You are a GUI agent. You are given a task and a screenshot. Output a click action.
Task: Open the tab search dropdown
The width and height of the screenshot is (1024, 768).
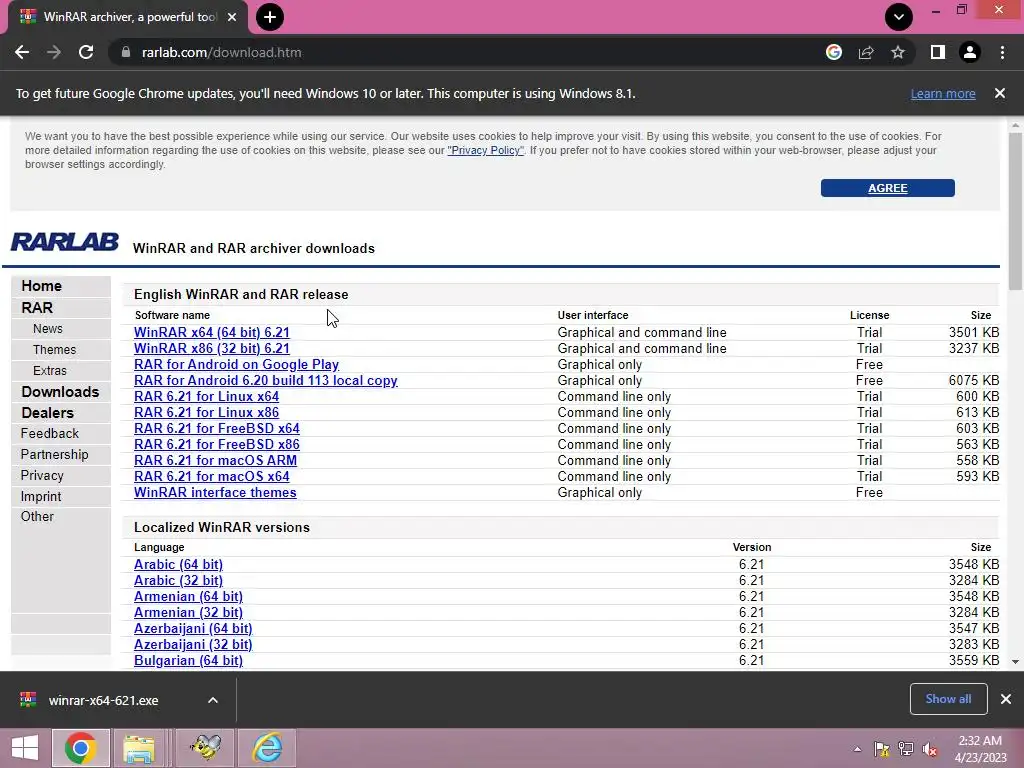tap(899, 17)
